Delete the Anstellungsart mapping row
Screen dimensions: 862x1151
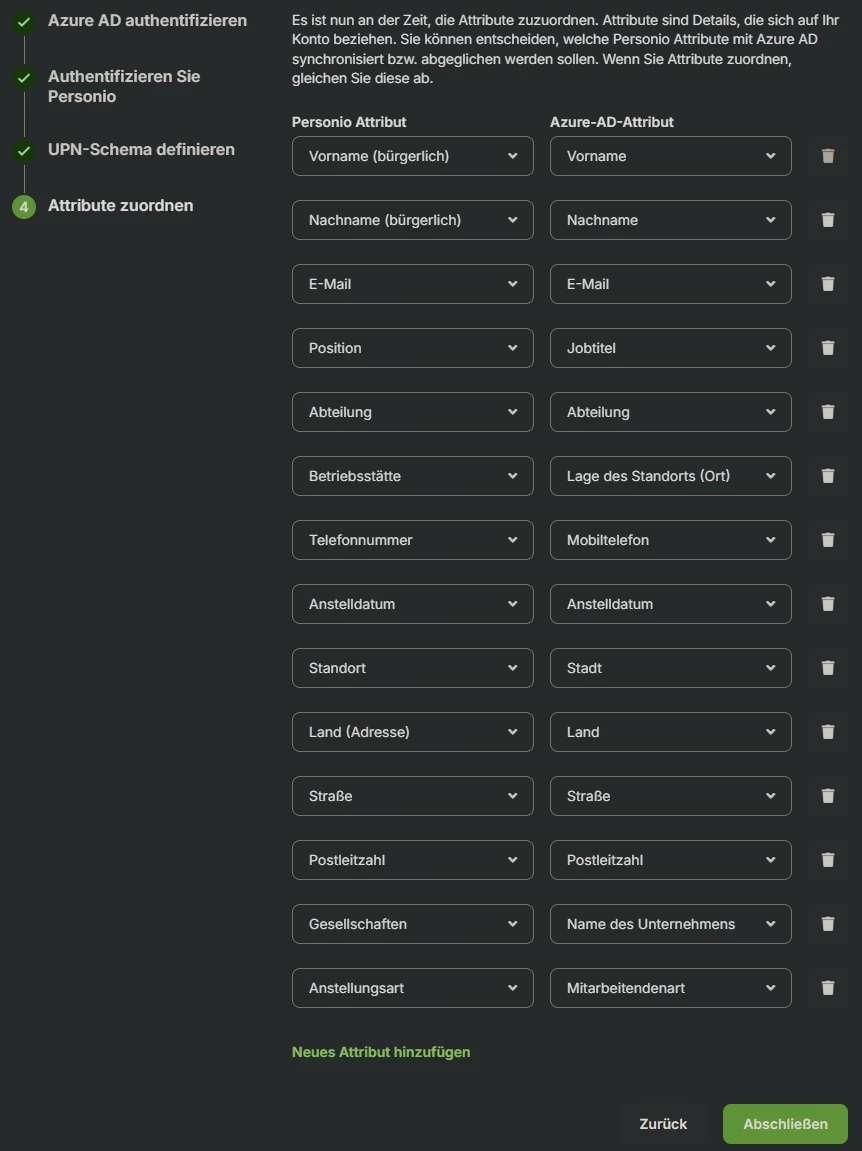click(x=828, y=988)
